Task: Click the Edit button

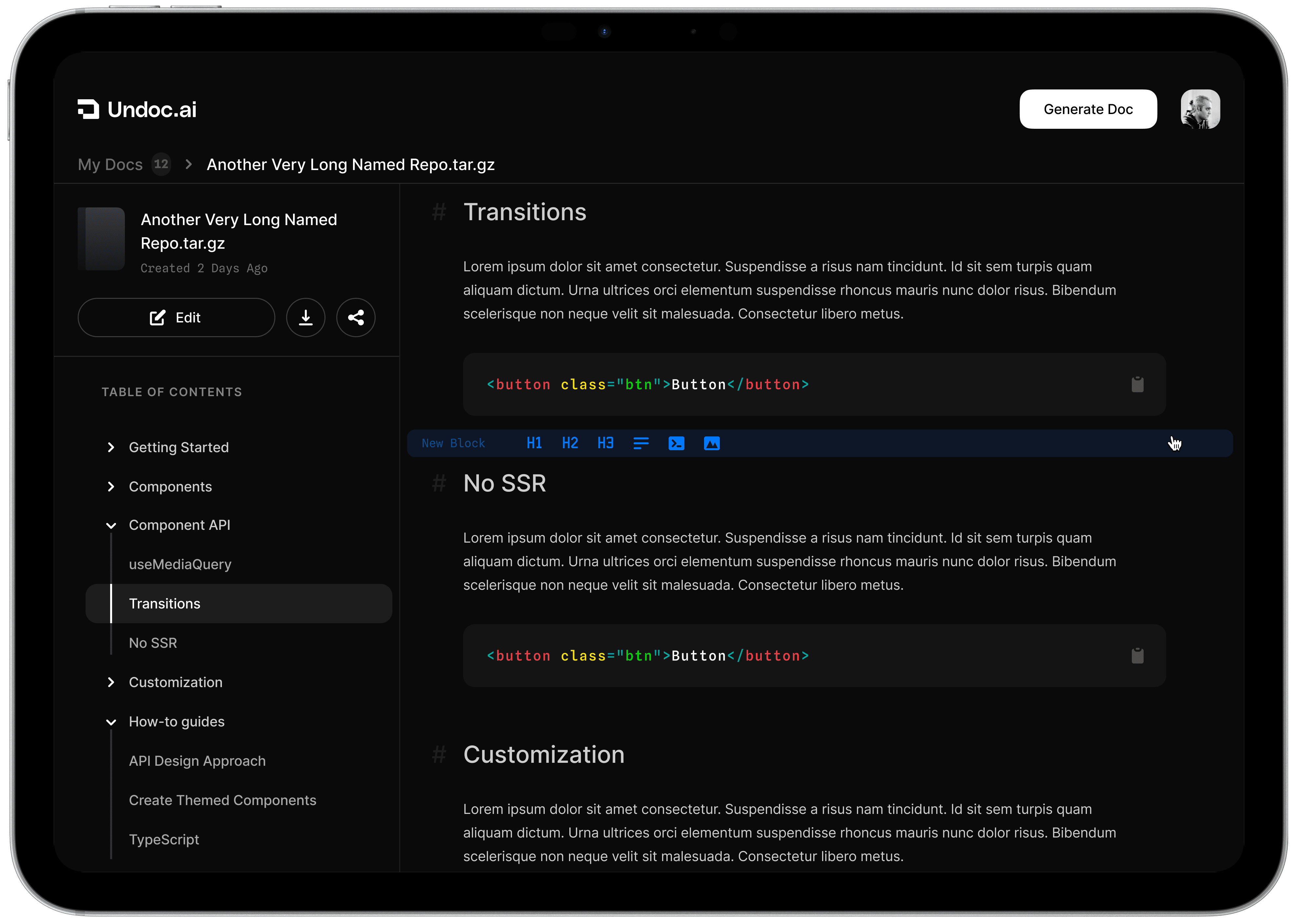Action: [176, 318]
